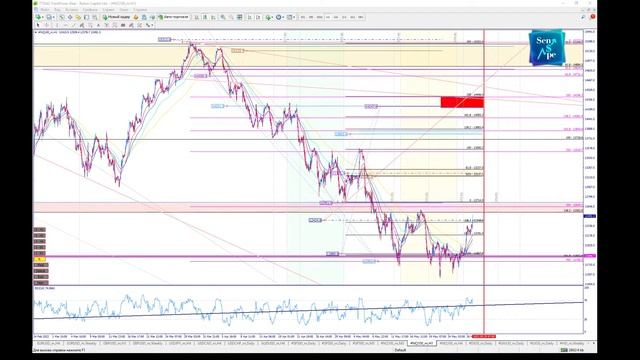
Task: Expand the New Chart dropdown arrow
Action: pos(43,17)
